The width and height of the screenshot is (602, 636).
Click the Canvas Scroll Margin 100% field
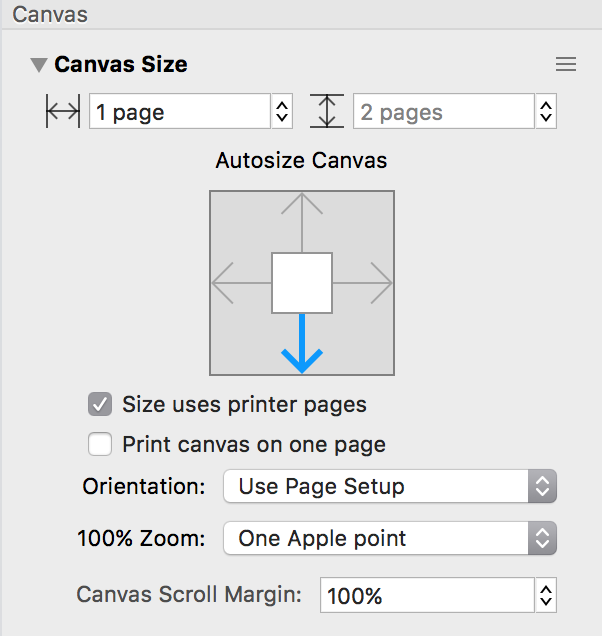pos(427,595)
